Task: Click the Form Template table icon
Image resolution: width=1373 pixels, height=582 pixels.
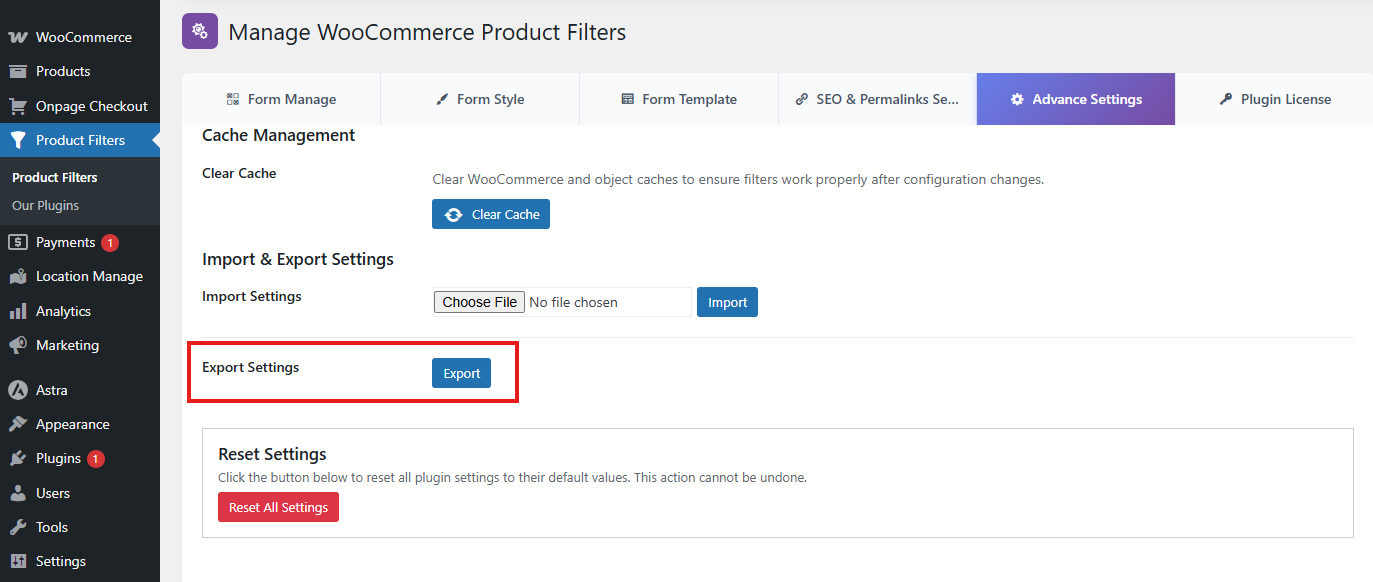Action: click(x=628, y=99)
